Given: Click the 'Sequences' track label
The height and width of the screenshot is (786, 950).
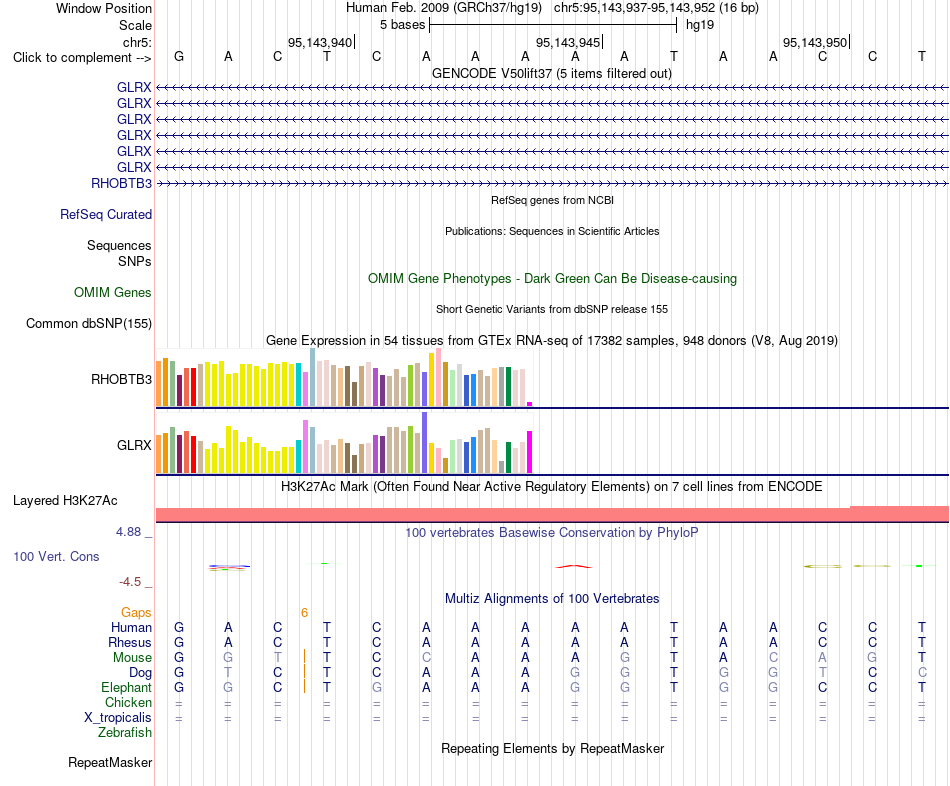Looking at the screenshot, I should [119, 245].
